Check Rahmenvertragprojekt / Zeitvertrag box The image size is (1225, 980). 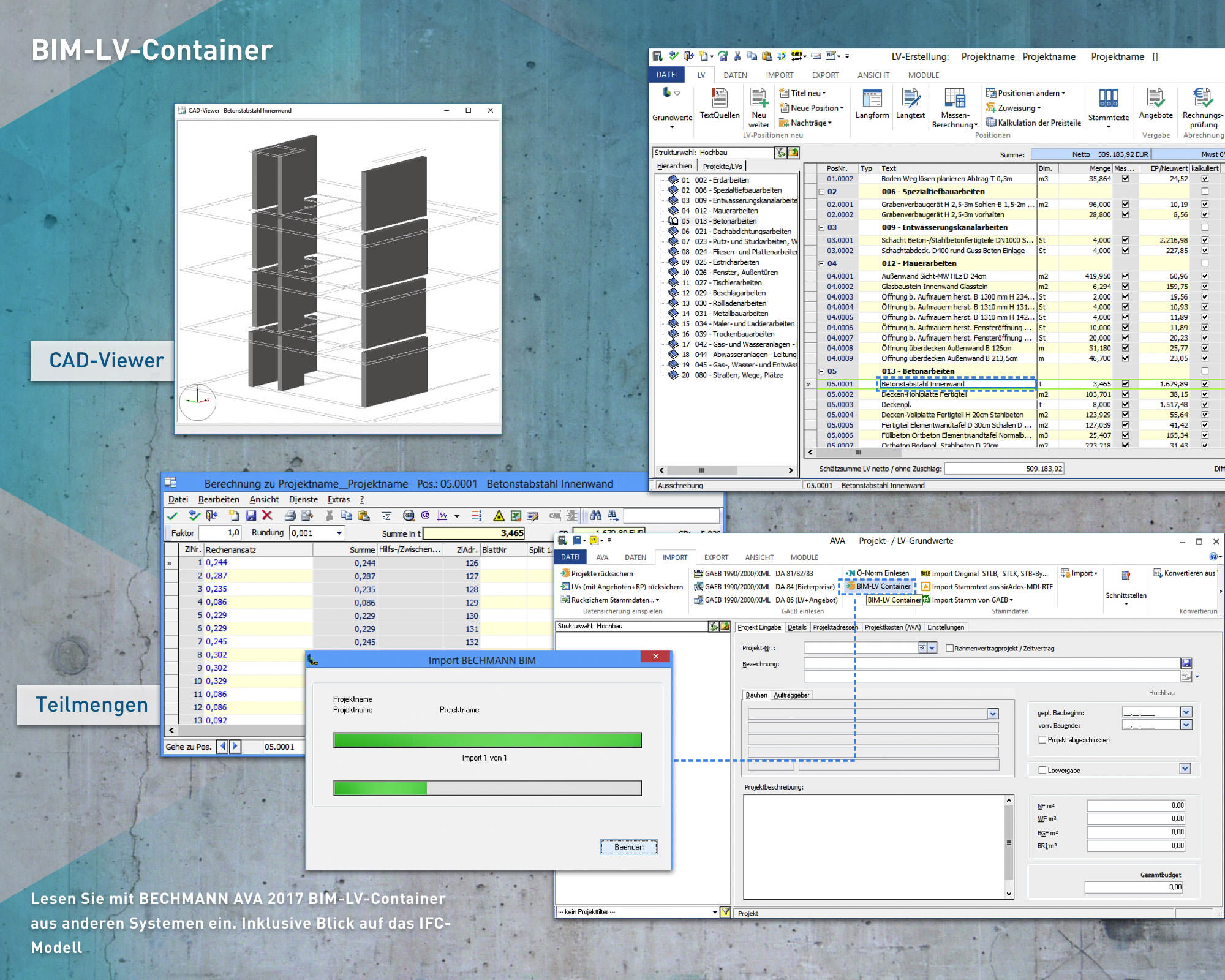pyautogui.click(x=949, y=648)
